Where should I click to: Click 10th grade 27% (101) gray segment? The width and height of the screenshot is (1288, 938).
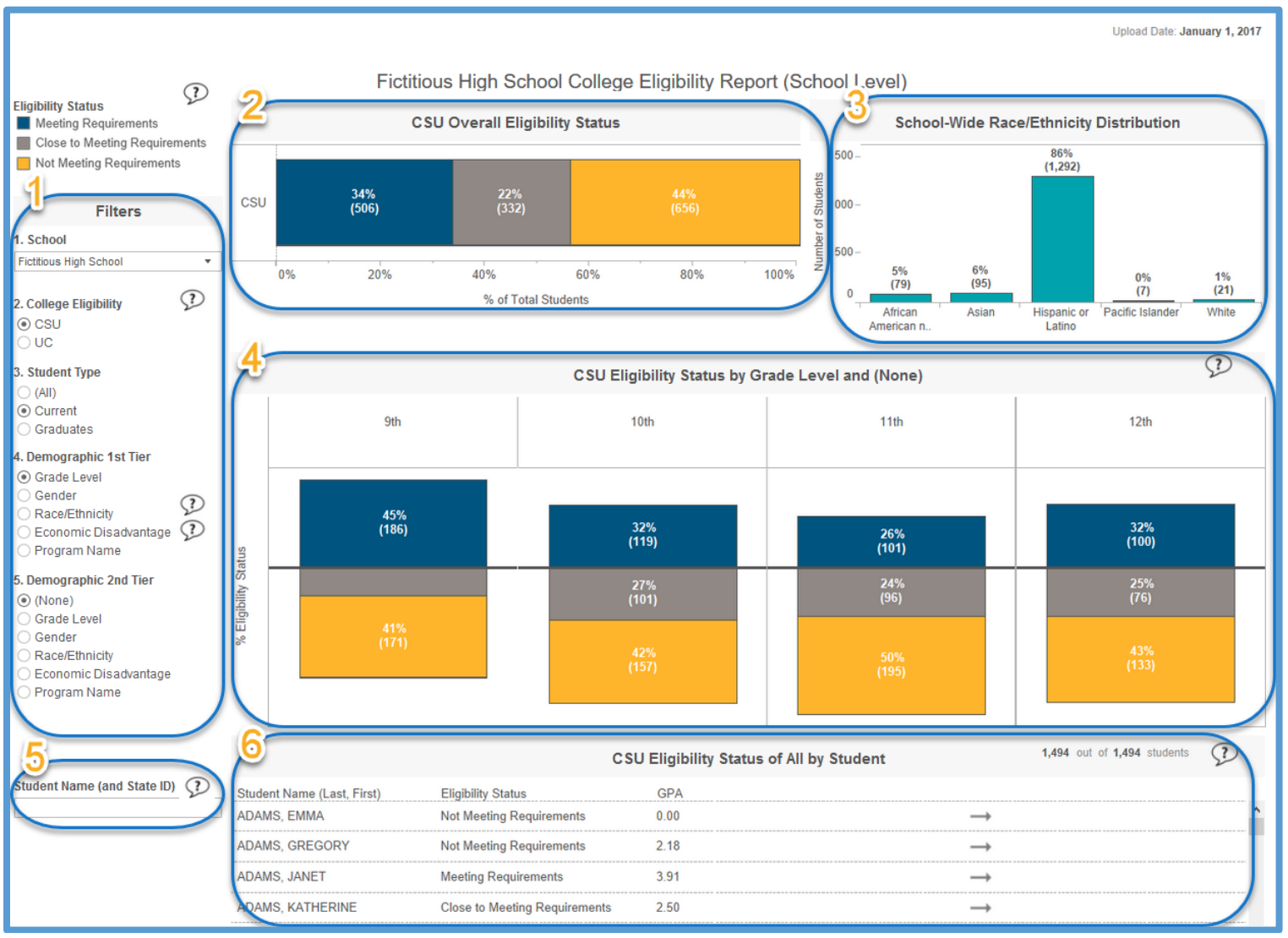643,594
